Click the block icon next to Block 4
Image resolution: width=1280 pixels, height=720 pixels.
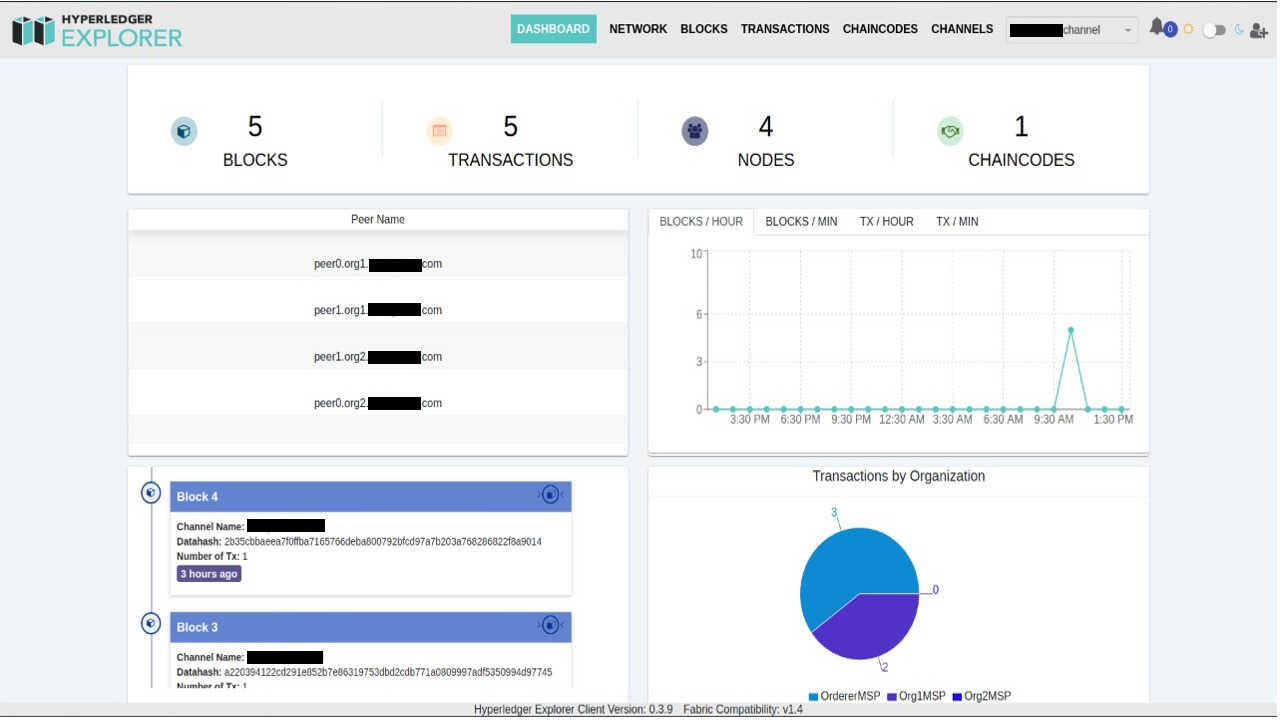[151, 492]
